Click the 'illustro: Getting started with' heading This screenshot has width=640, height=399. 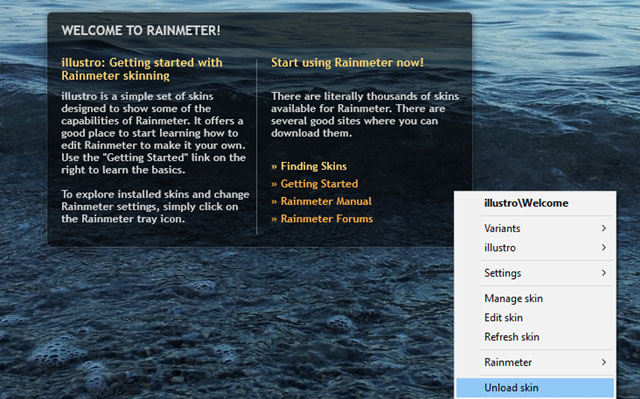(x=142, y=62)
